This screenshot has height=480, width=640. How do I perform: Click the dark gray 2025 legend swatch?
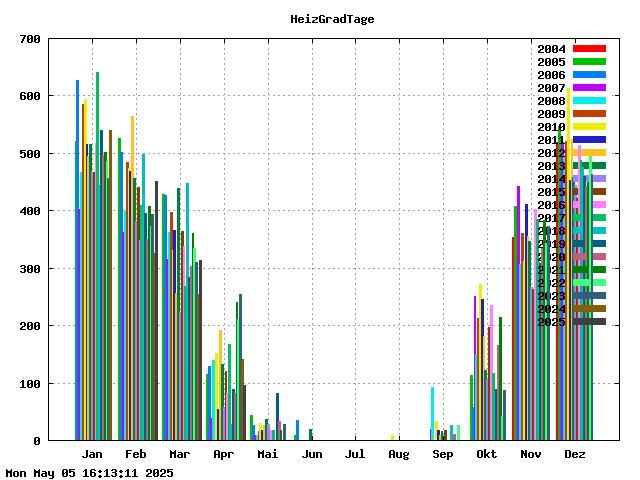pyautogui.click(x=589, y=322)
